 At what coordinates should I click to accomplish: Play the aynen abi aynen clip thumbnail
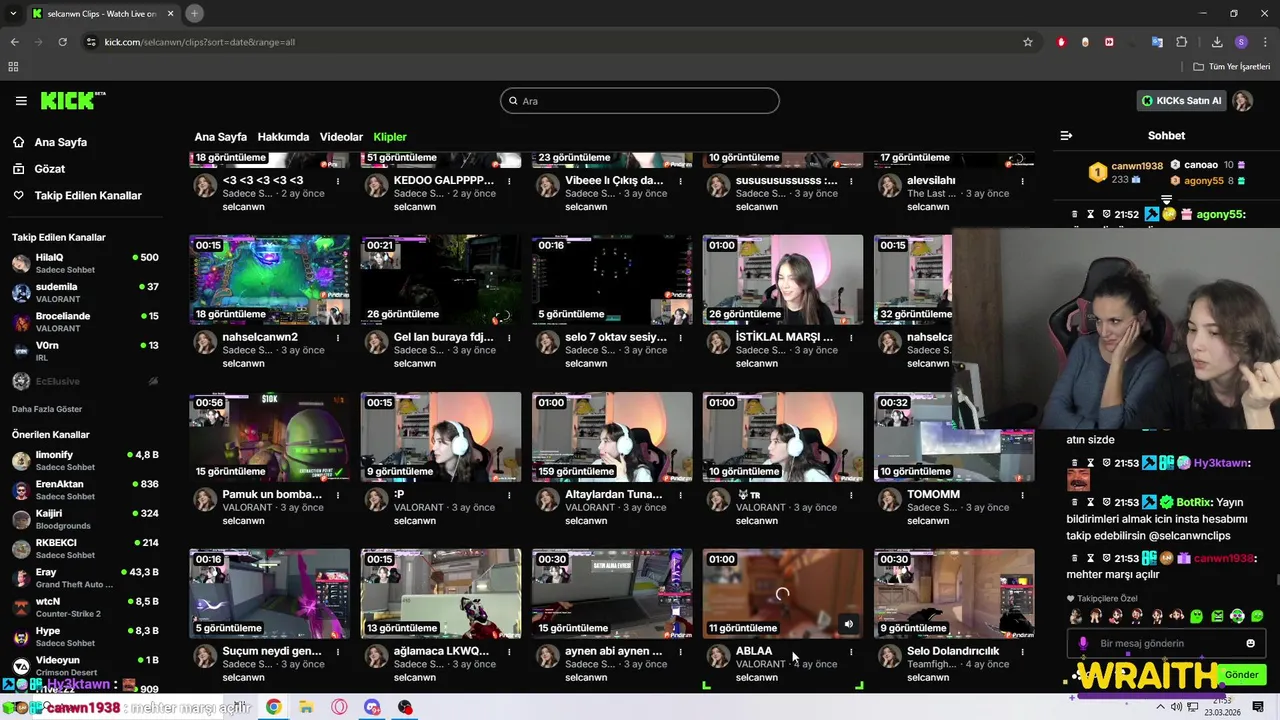pyautogui.click(x=612, y=593)
